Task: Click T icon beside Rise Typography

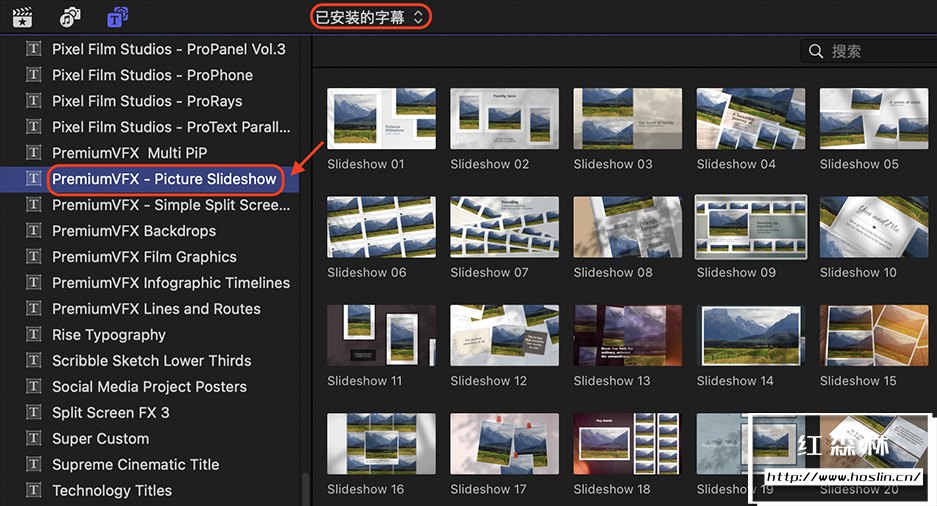Action: click(33, 335)
